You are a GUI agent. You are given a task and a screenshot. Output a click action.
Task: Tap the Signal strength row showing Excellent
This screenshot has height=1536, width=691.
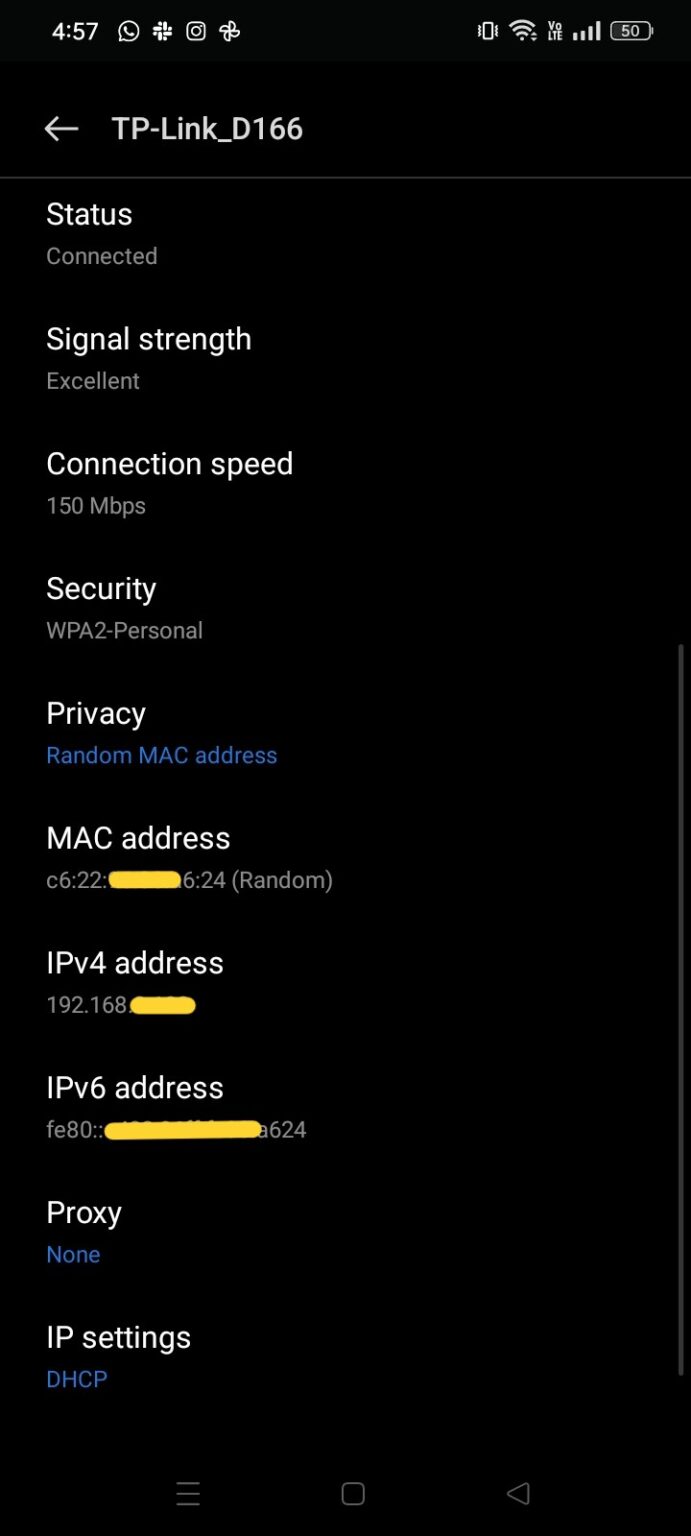pos(148,358)
